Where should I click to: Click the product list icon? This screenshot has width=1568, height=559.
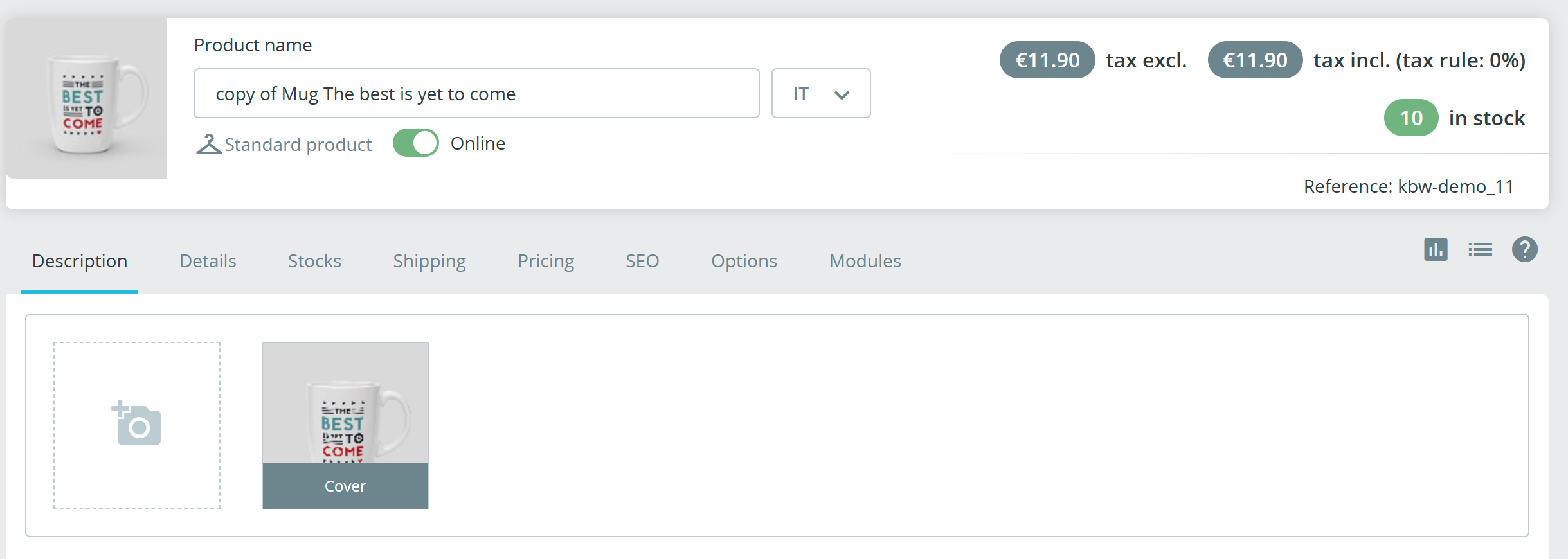point(1480,249)
